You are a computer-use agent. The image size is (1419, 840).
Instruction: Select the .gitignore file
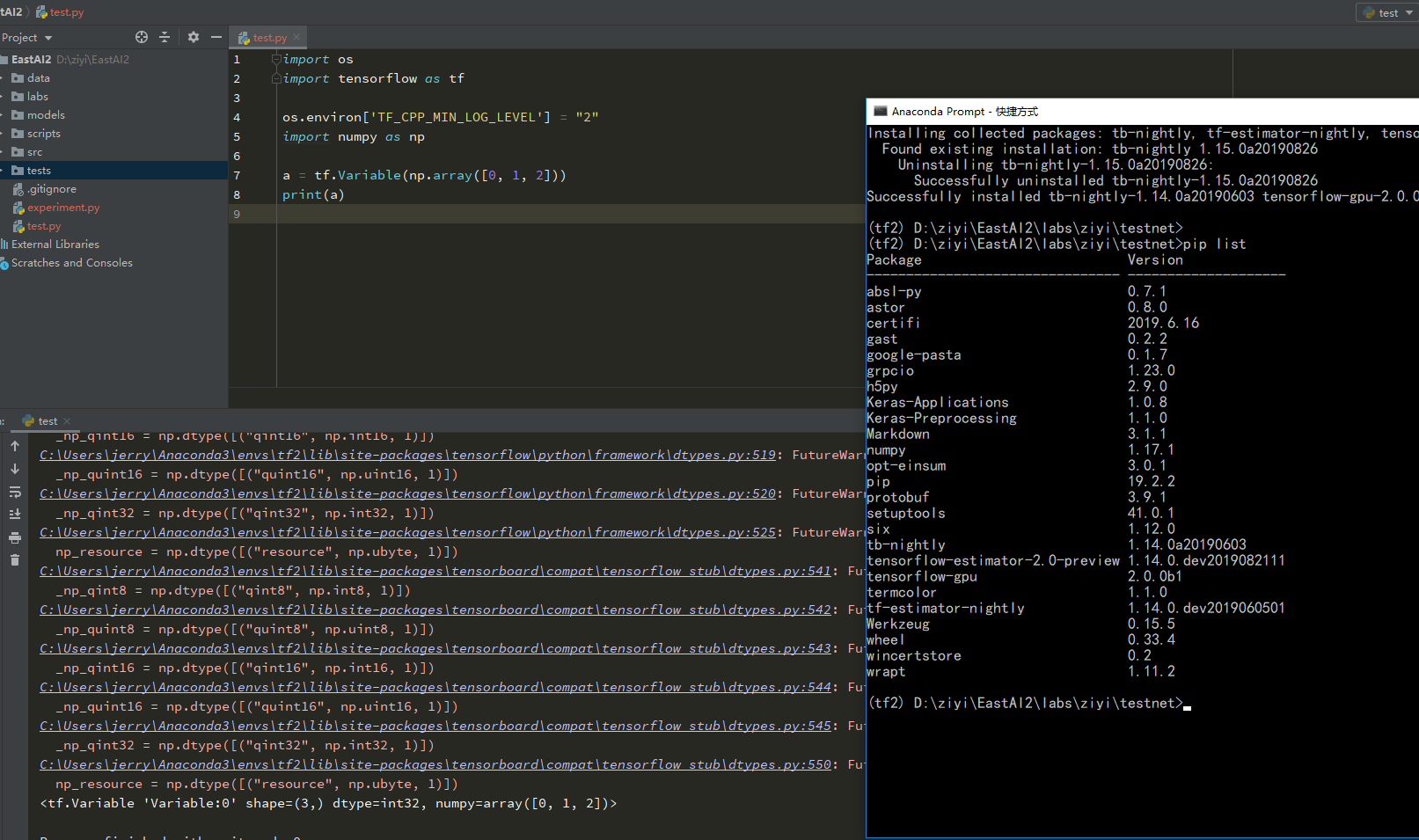coord(52,189)
